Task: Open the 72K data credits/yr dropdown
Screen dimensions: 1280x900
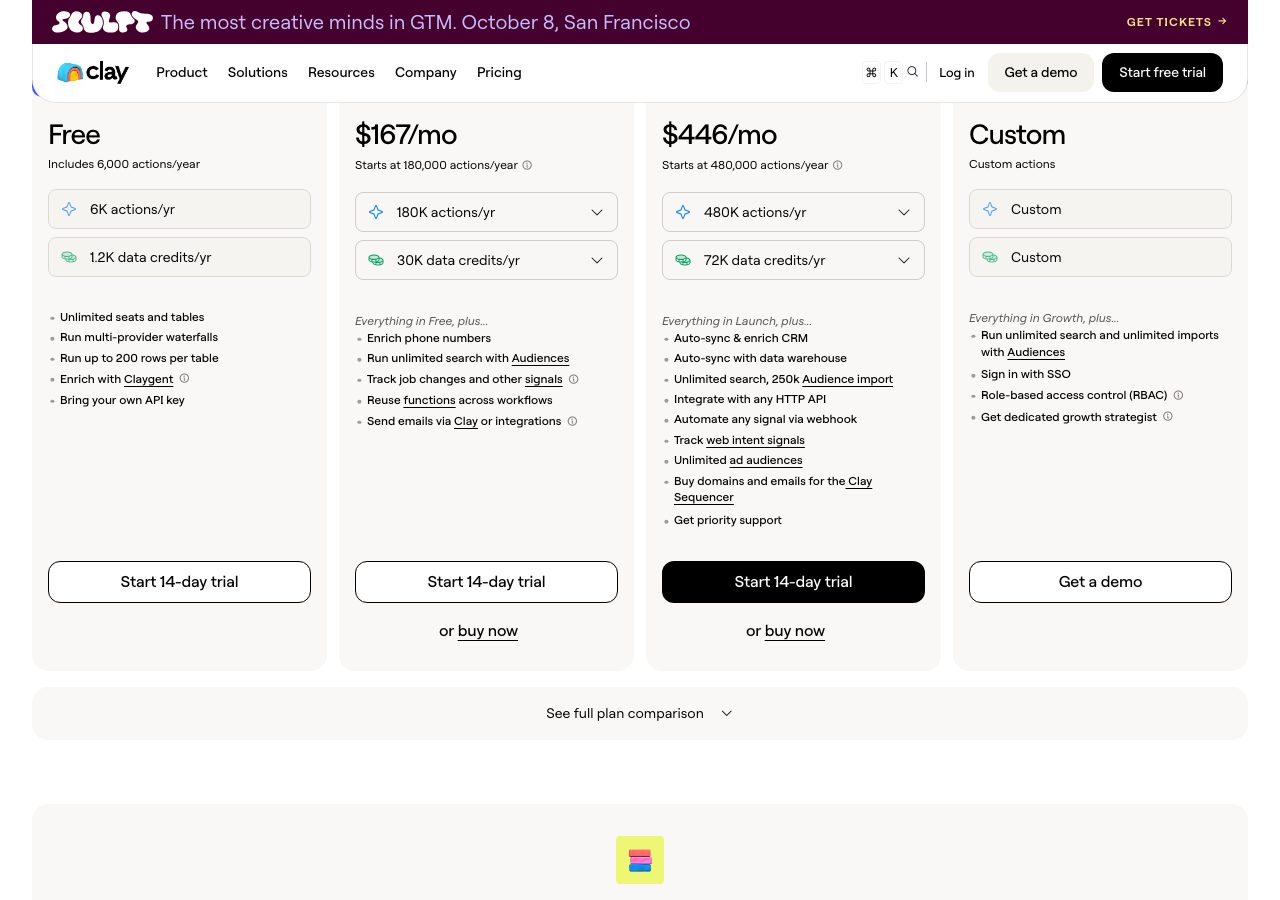Action: click(x=793, y=260)
